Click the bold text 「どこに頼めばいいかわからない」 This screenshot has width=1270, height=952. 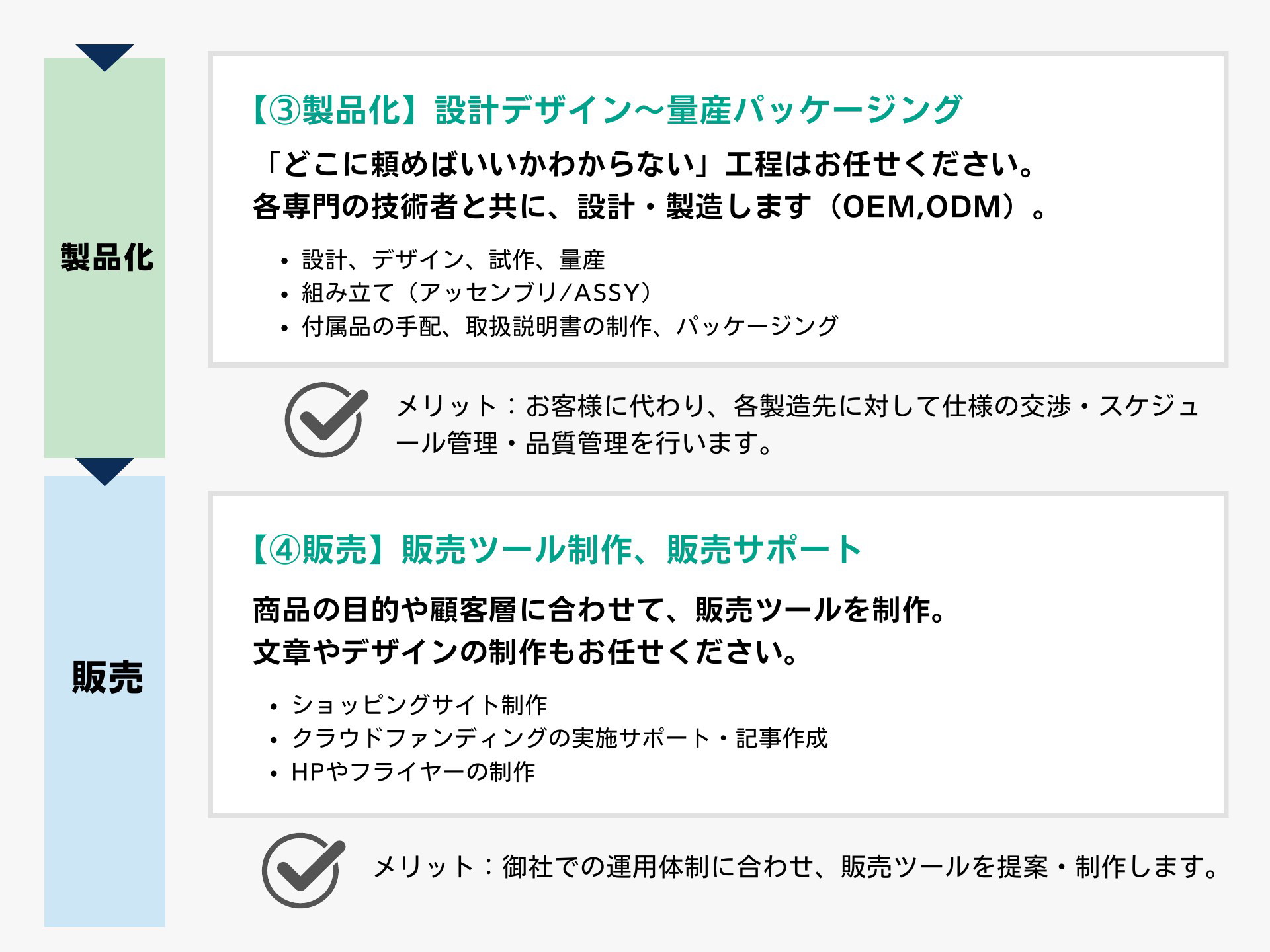[486, 165]
